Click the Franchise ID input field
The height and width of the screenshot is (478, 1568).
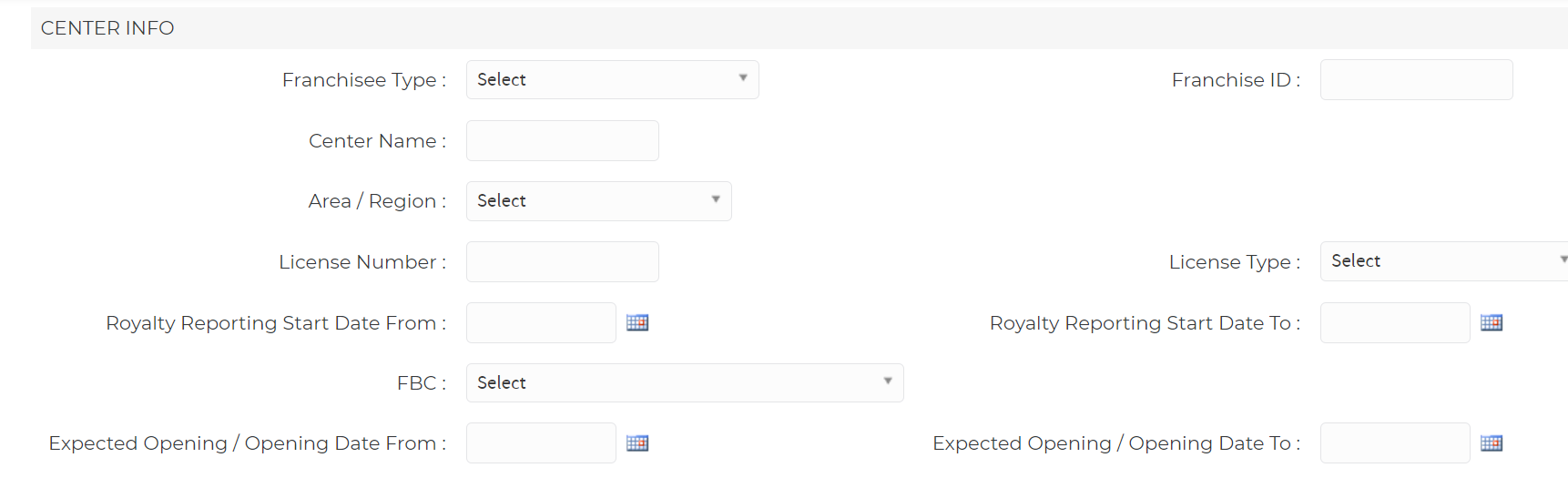(x=1417, y=79)
